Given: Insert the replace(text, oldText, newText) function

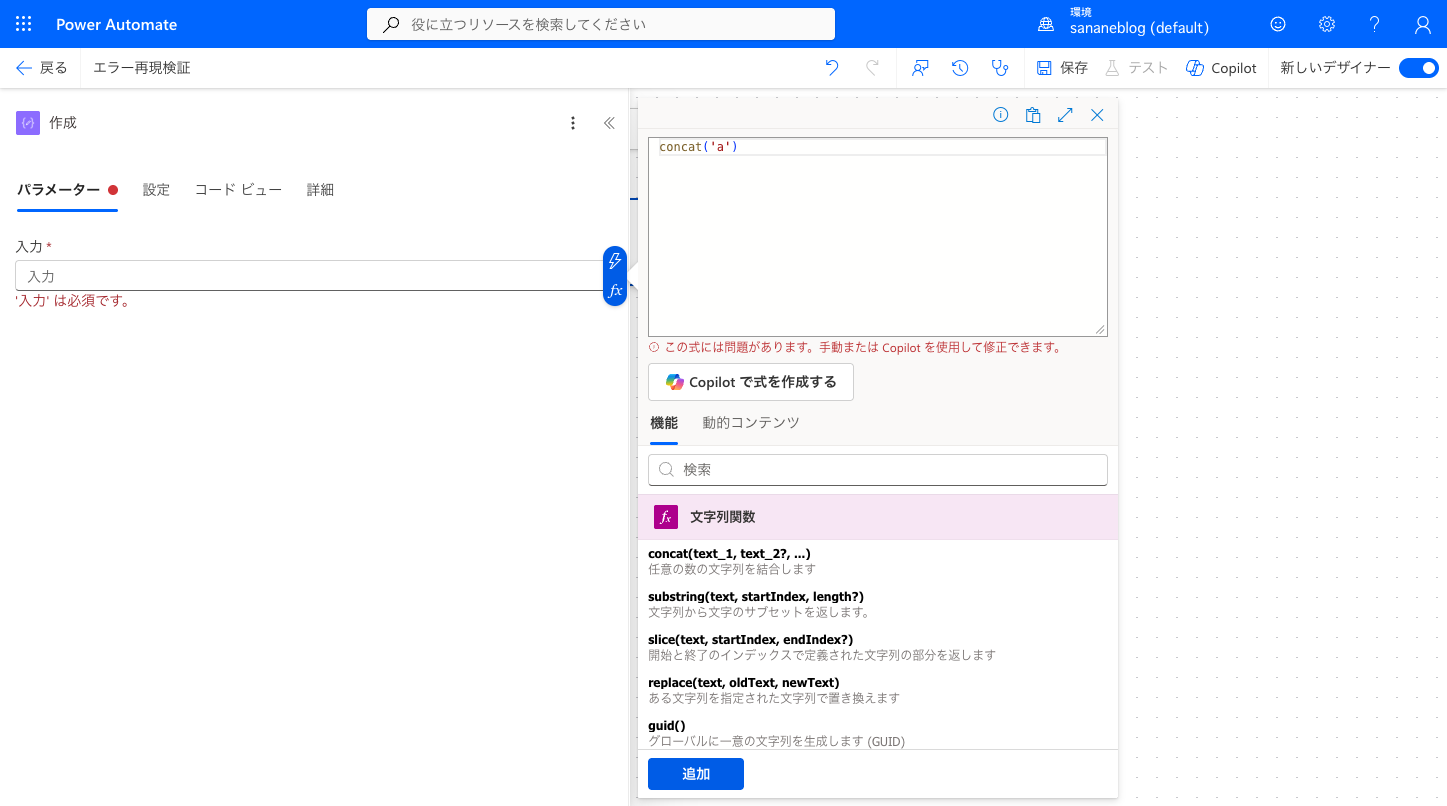Looking at the screenshot, I should [x=878, y=690].
